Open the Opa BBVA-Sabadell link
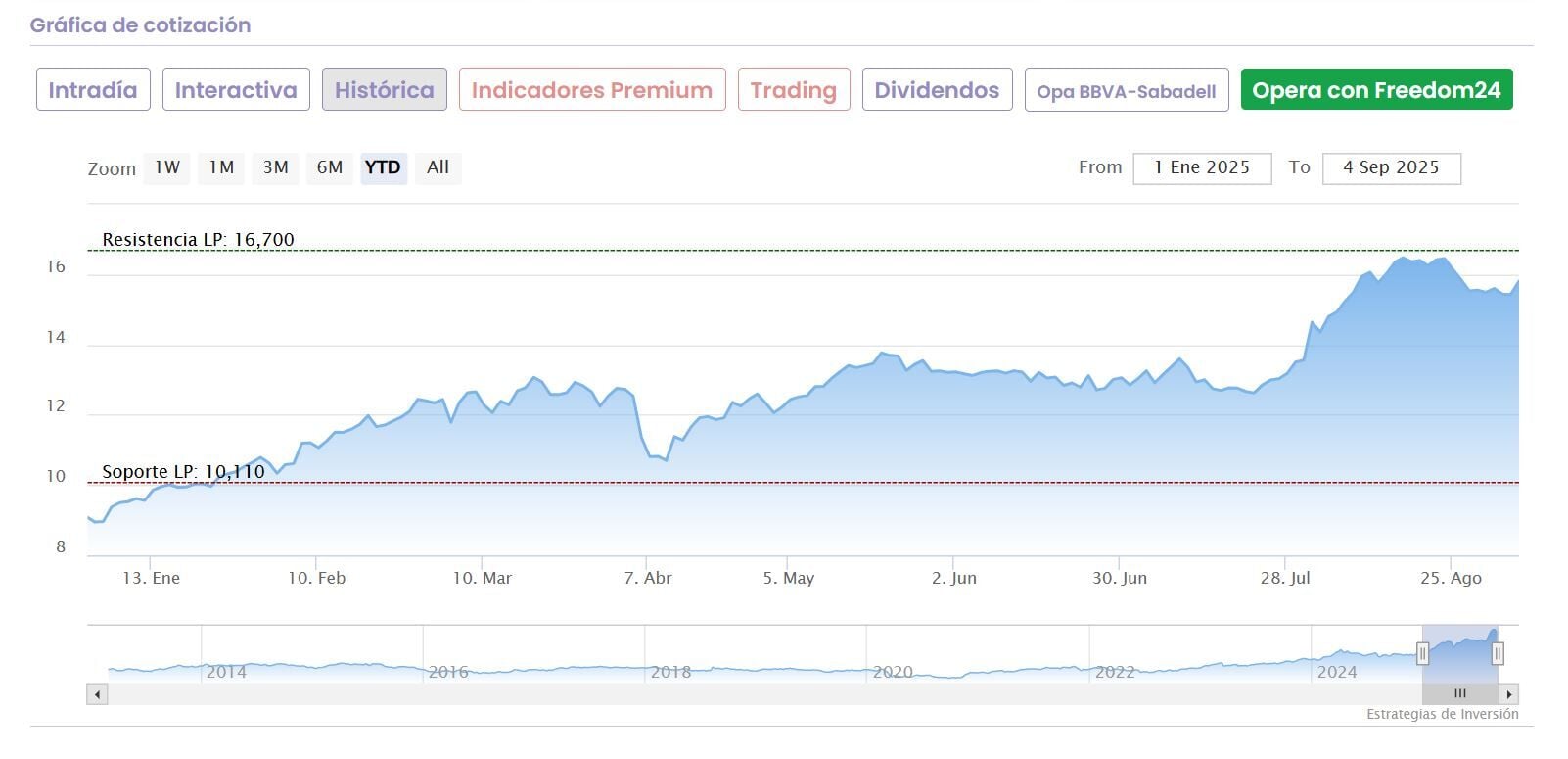Screen dimensions: 1568x759 pyautogui.click(x=1127, y=91)
